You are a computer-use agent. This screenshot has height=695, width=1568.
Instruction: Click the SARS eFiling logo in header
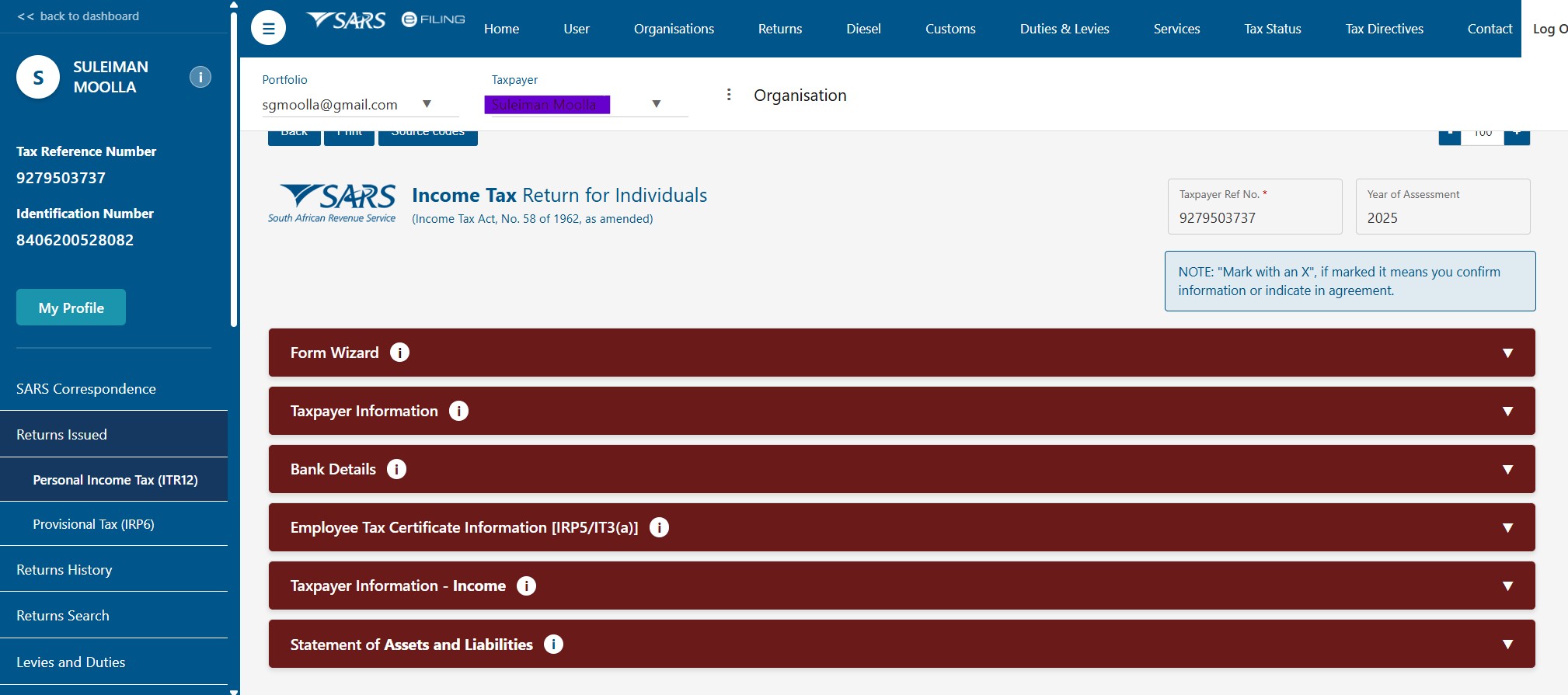(385, 20)
